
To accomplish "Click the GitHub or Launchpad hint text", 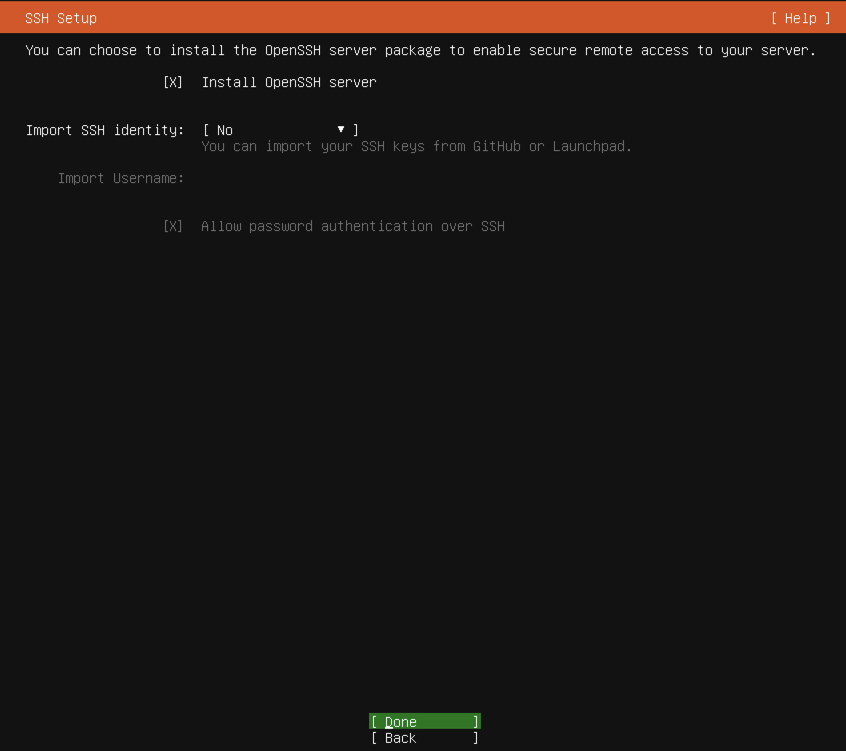I will (x=417, y=146).
